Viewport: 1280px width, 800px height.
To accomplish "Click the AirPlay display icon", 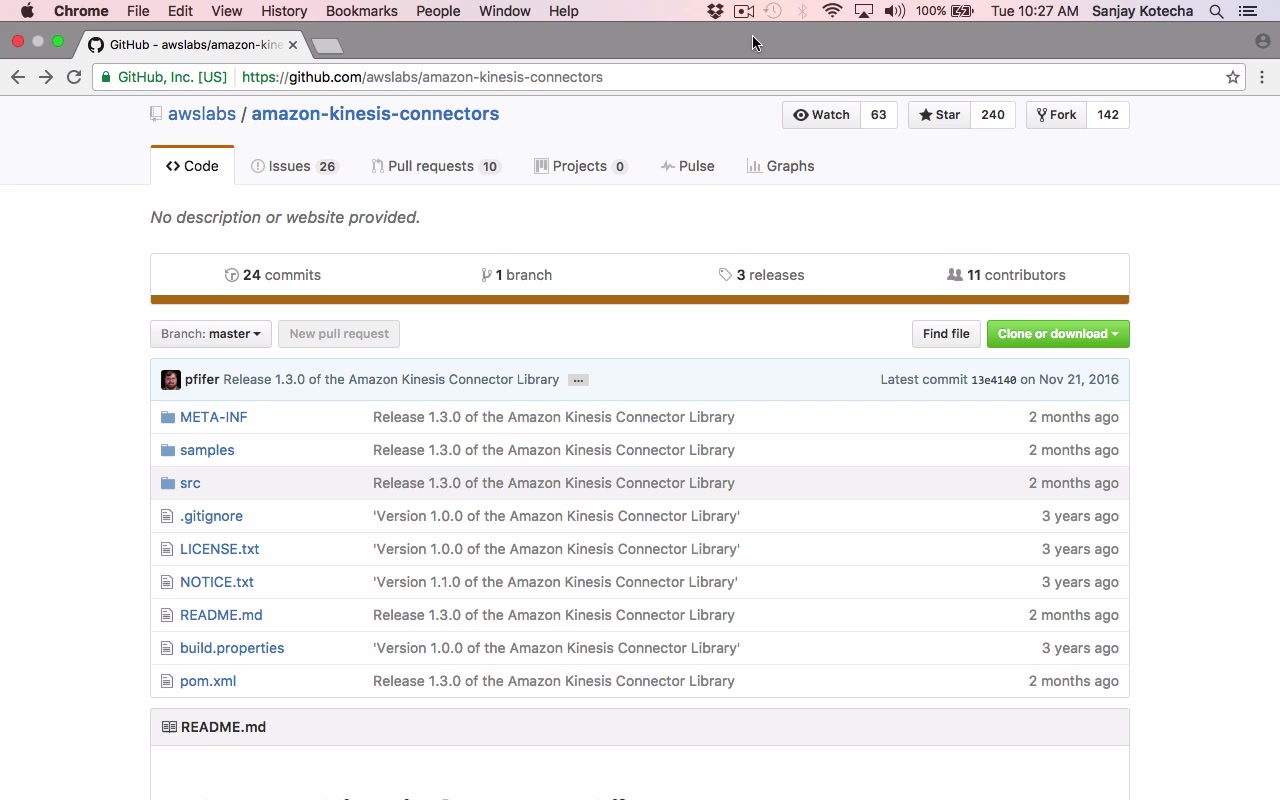I will [x=864, y=11].
